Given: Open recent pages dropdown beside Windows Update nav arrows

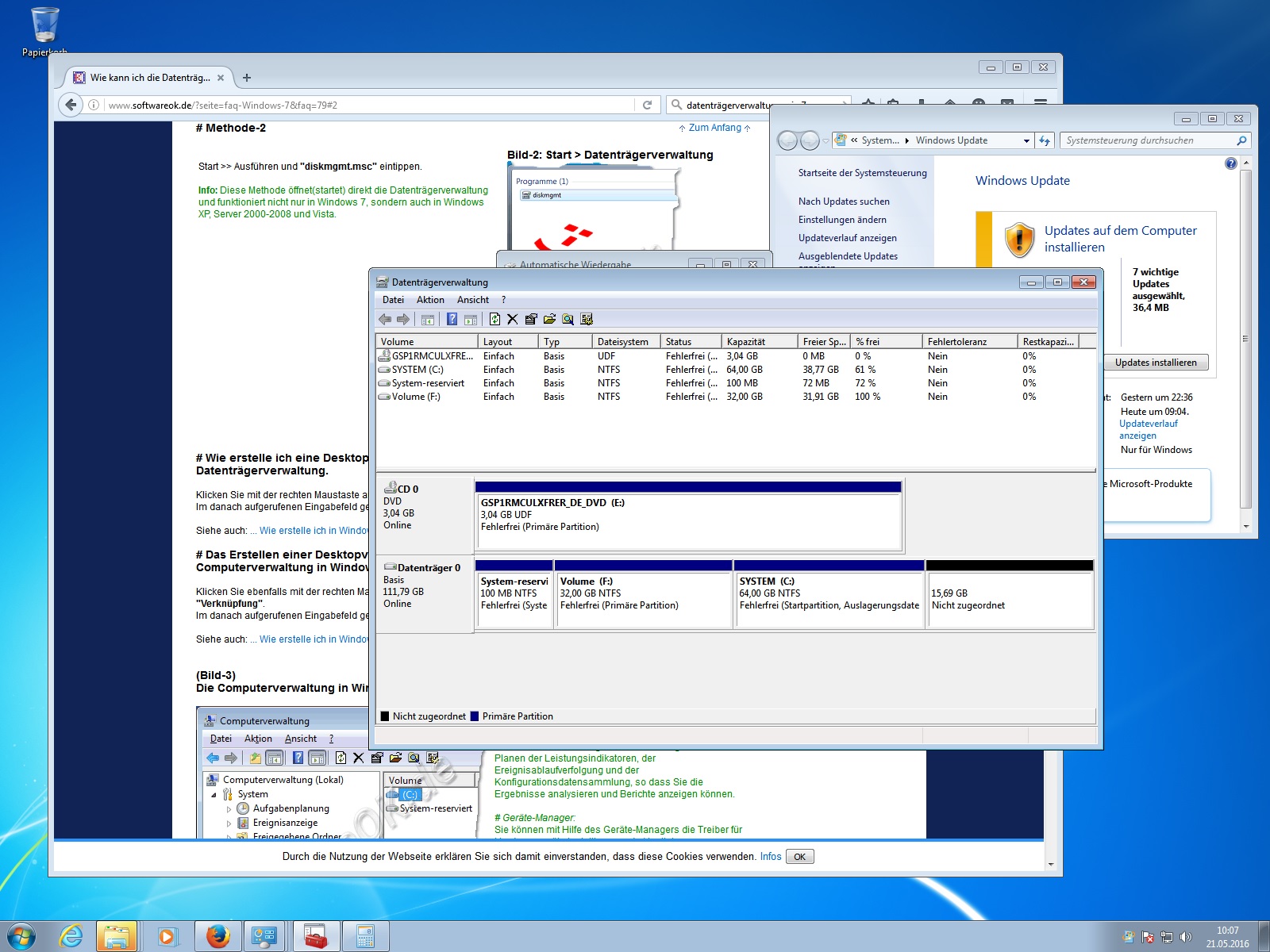Looking at the screenshot, I should [x=825, y=140].
